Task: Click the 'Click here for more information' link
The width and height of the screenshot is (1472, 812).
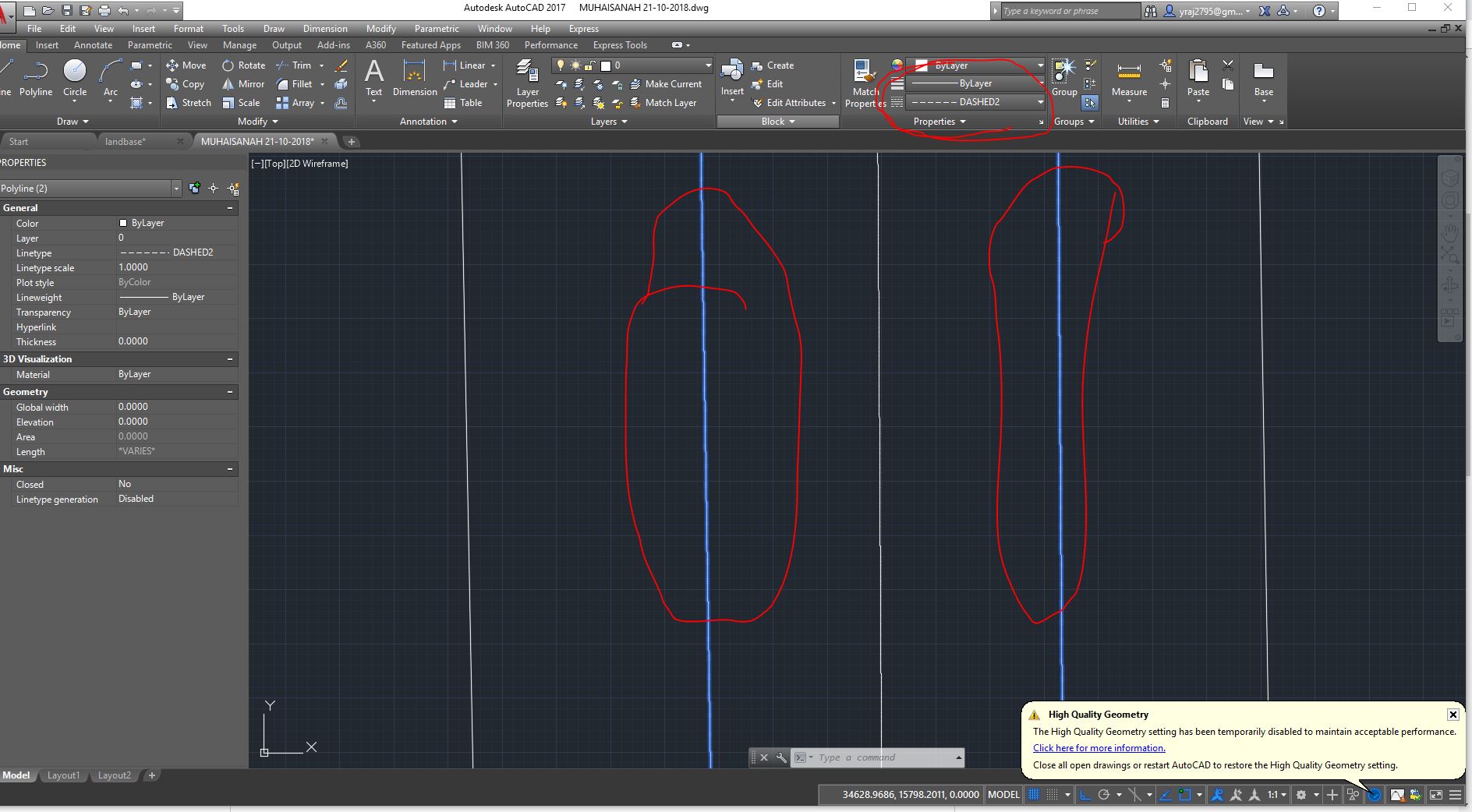Action: [1099, 748]
